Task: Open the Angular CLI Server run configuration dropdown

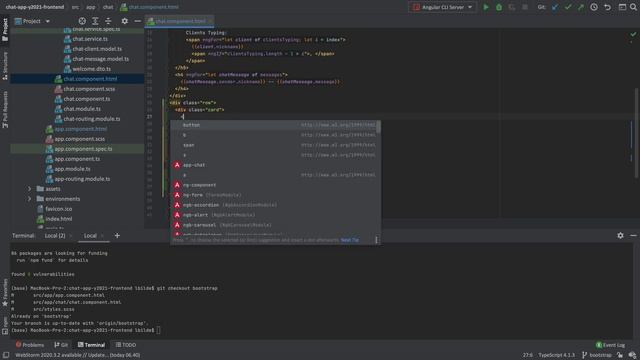Action: pos(442,7)
